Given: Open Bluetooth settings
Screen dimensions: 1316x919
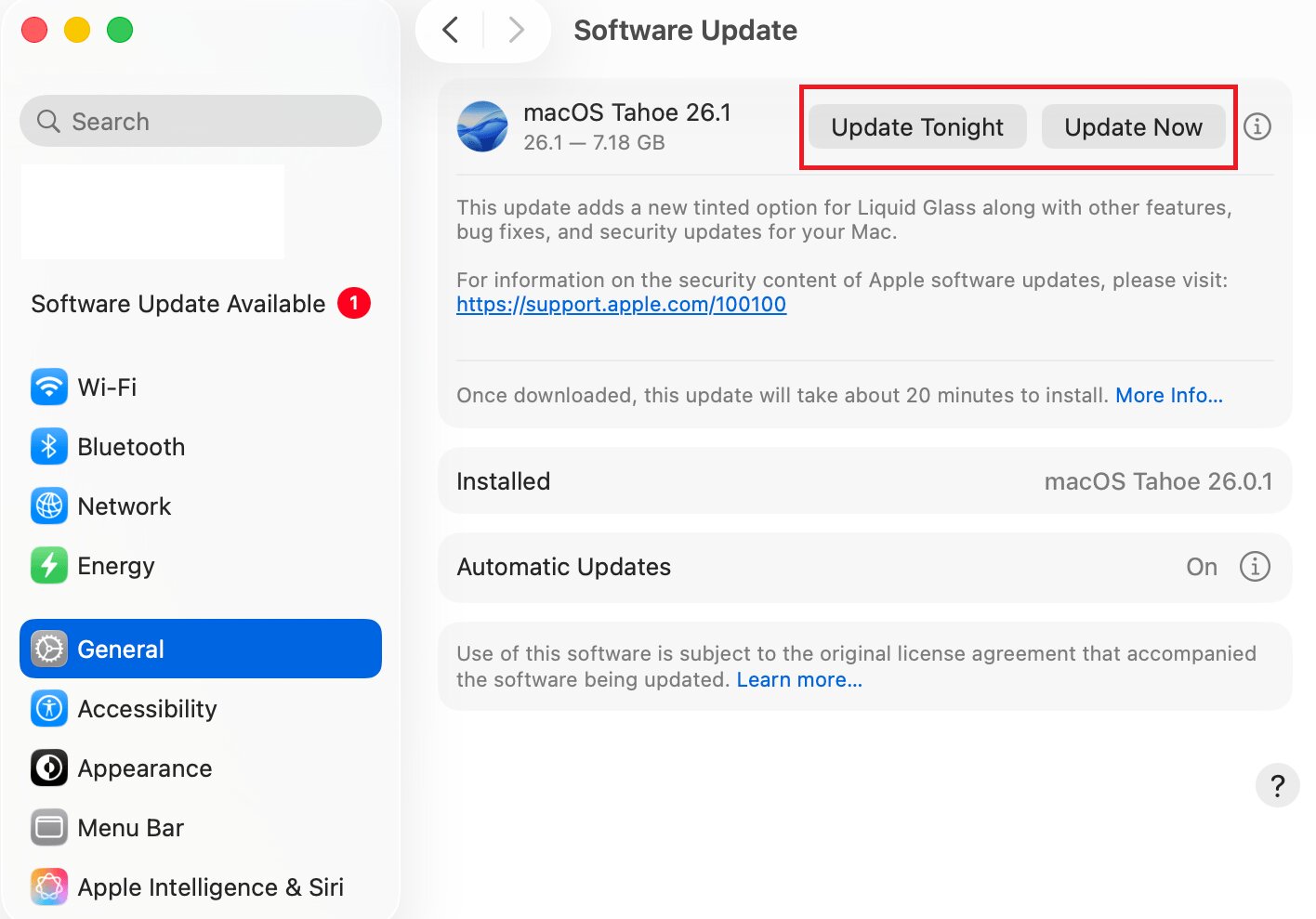Looking at the screenshot, I should (130, 446).
